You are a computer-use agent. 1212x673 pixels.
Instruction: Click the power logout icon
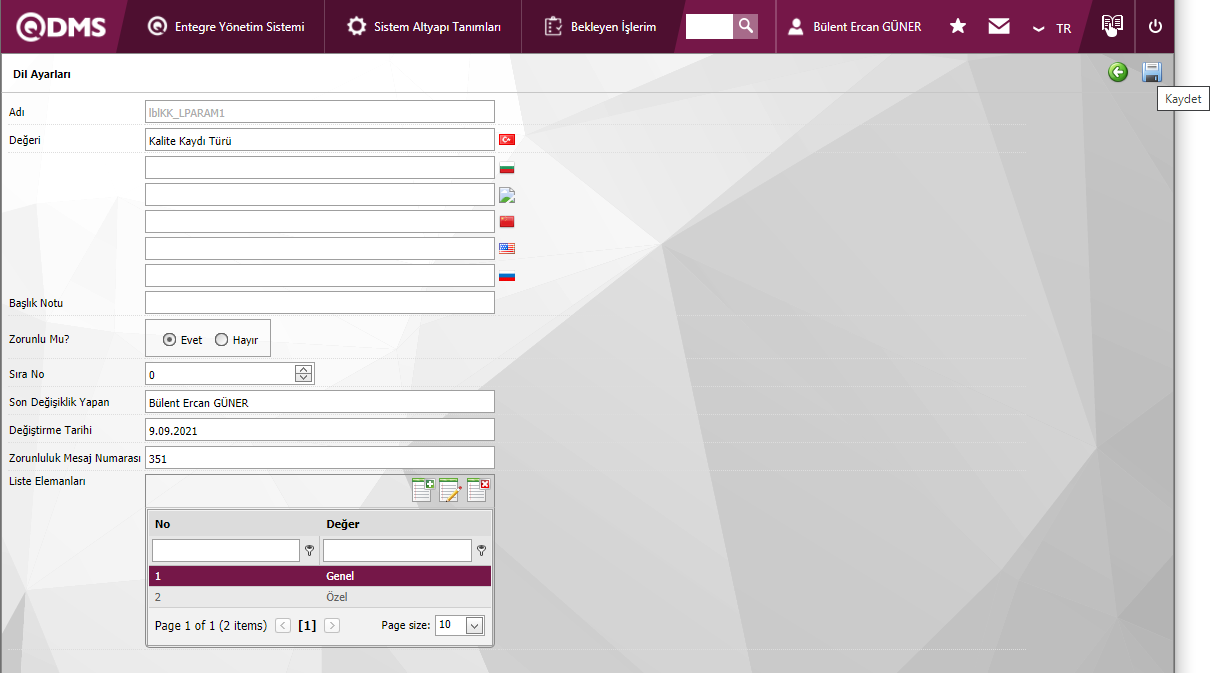pyautogui.click(x=1155, y=27)
